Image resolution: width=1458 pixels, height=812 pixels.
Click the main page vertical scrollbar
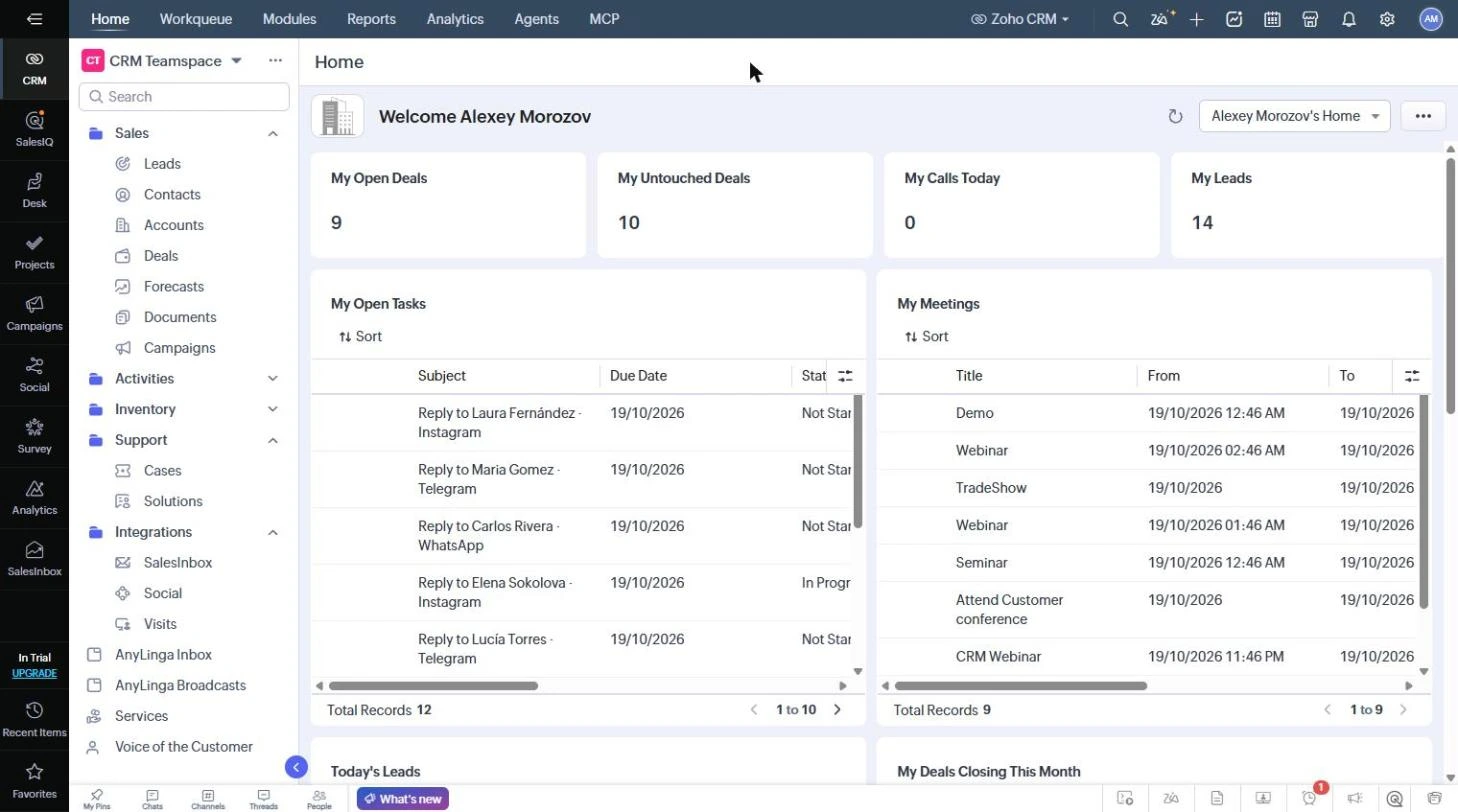pyautogui.click(x=1450, y=285)
